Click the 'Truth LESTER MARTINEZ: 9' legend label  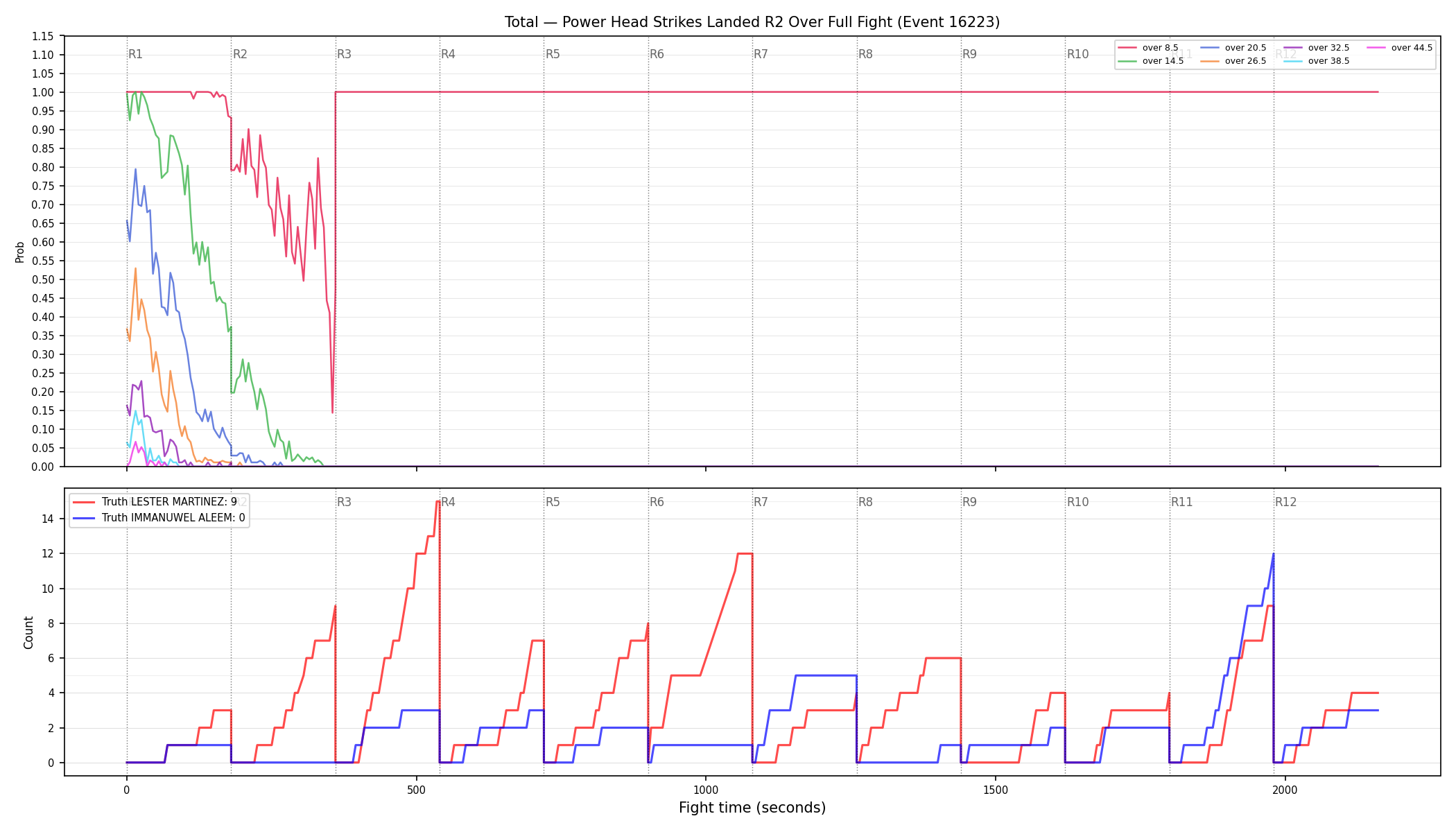pos(169,502)
